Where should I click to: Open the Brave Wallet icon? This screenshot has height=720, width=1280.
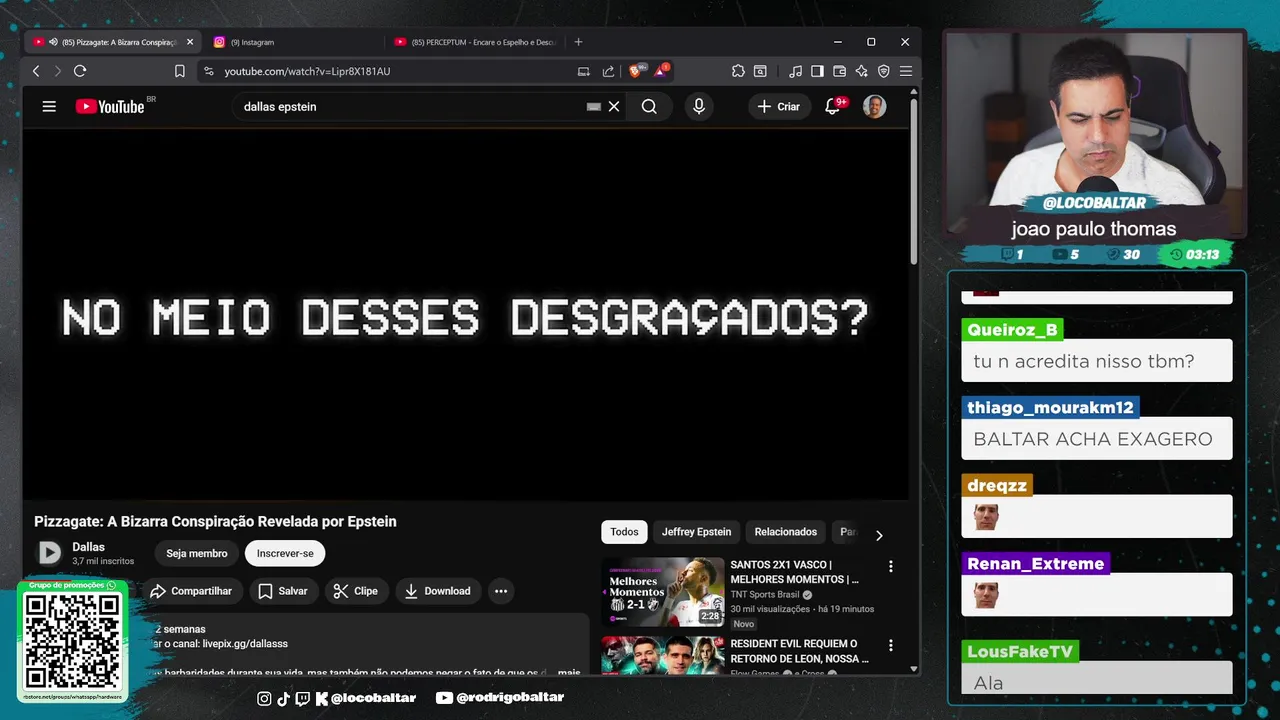point(839,71)
